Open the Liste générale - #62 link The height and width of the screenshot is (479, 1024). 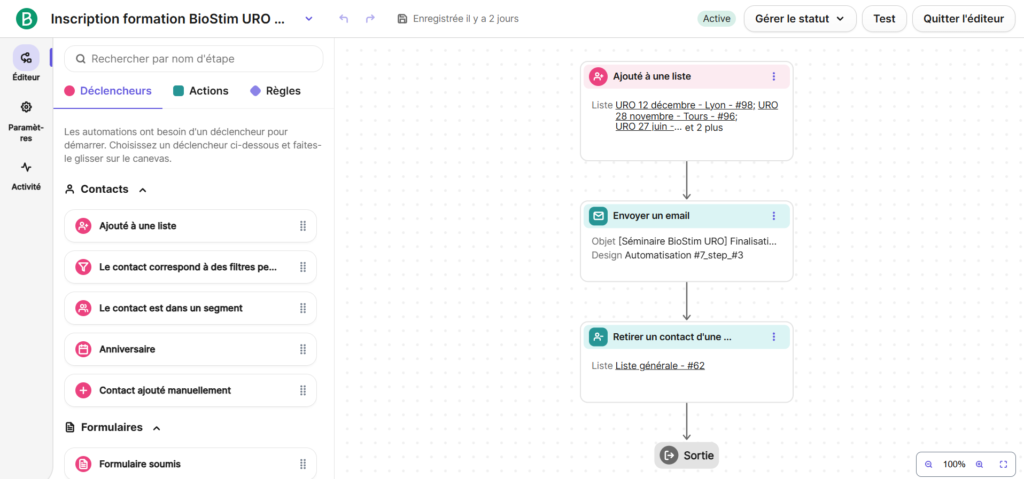point(660,366)
